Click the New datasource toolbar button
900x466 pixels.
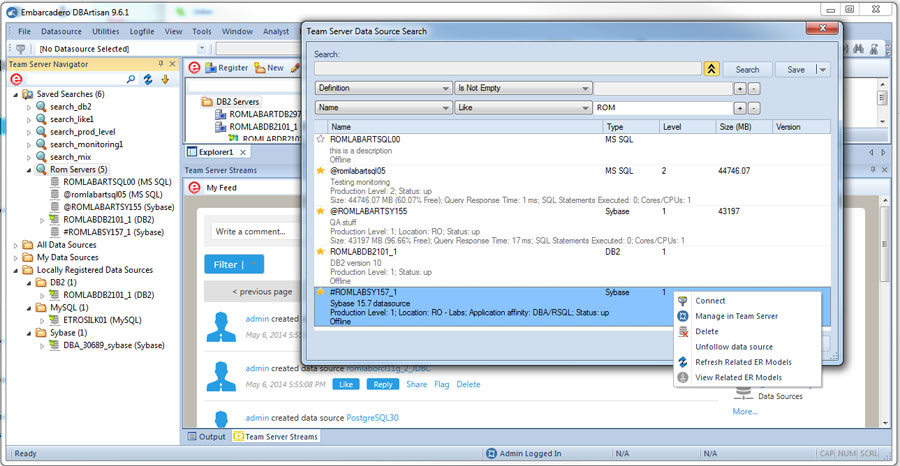[x=269, y=68]
